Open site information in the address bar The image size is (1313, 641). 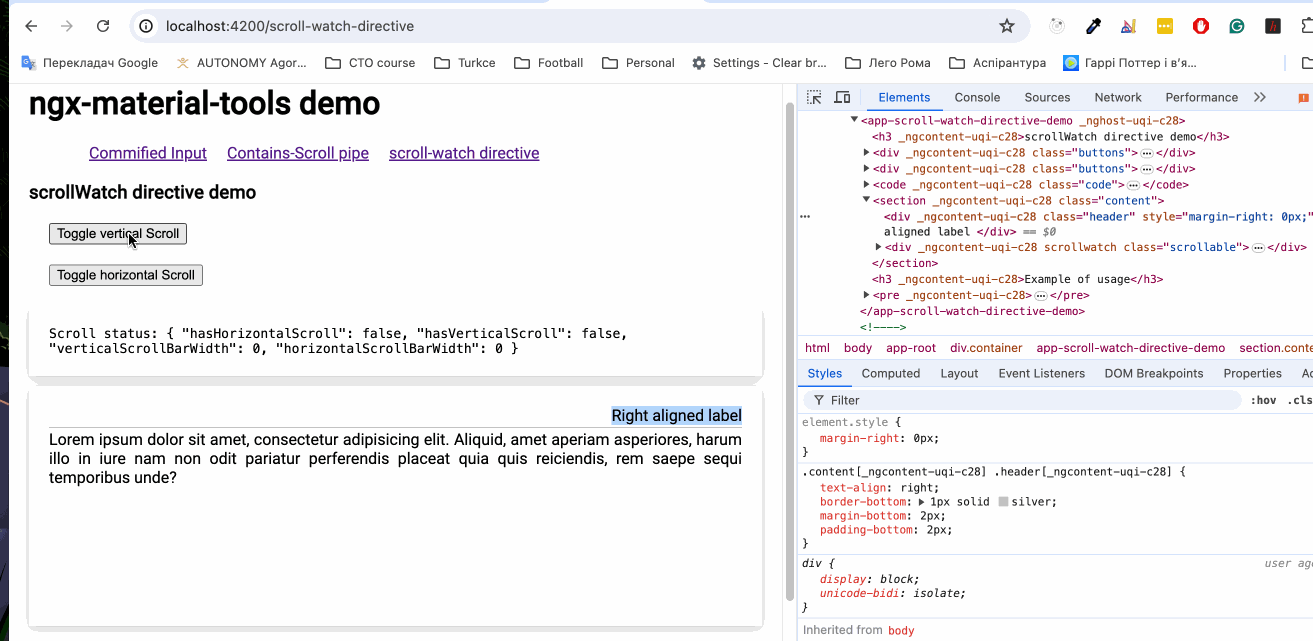pyautogui.click(x=146, y=26)
